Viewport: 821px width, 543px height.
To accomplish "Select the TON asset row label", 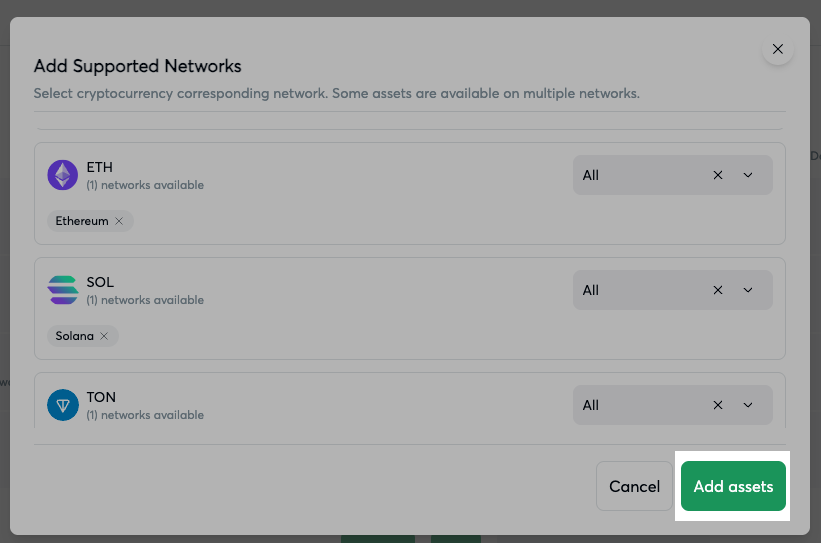I will tap(102, 397).
